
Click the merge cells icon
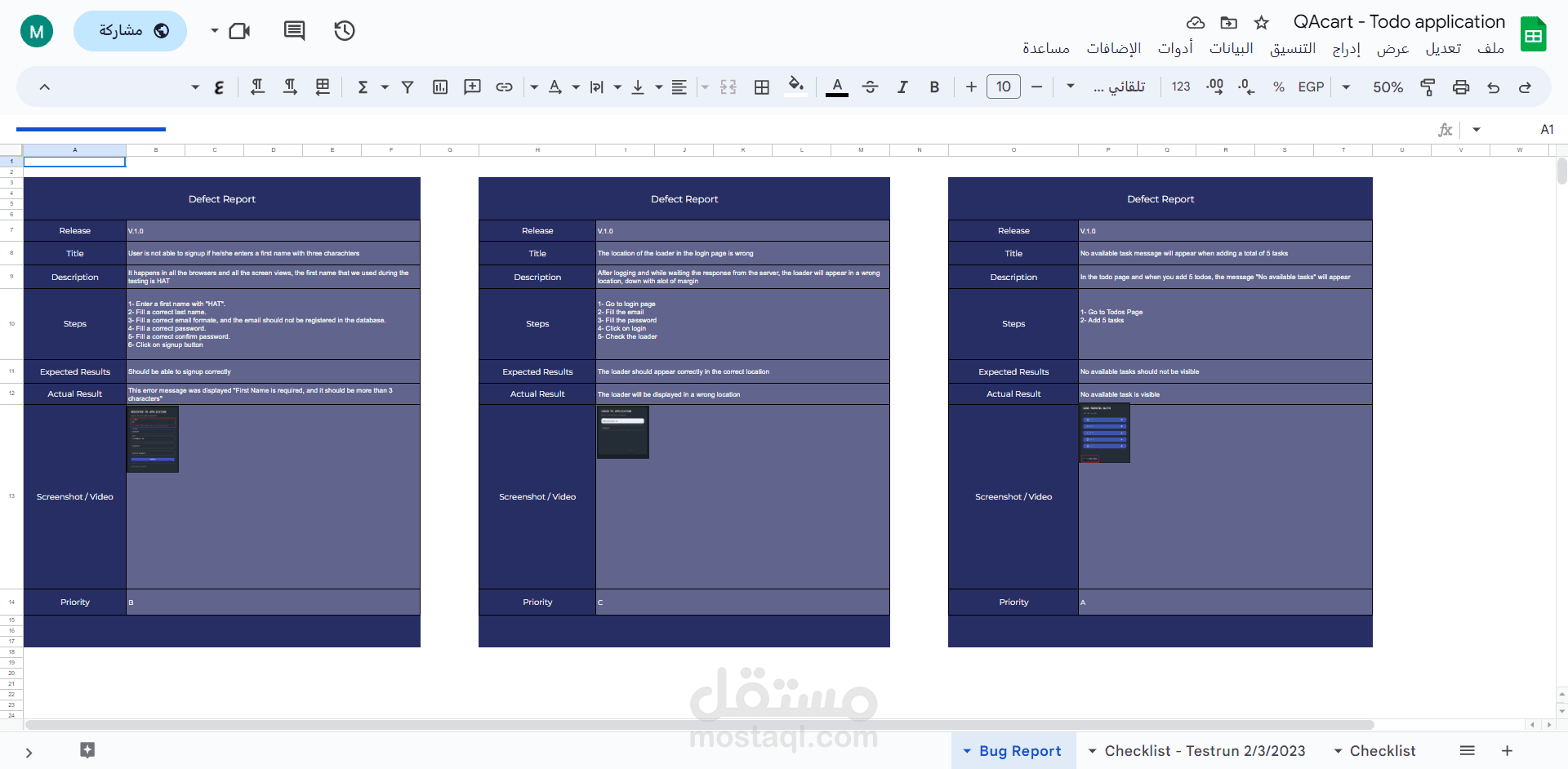click(x=728, y=87)
